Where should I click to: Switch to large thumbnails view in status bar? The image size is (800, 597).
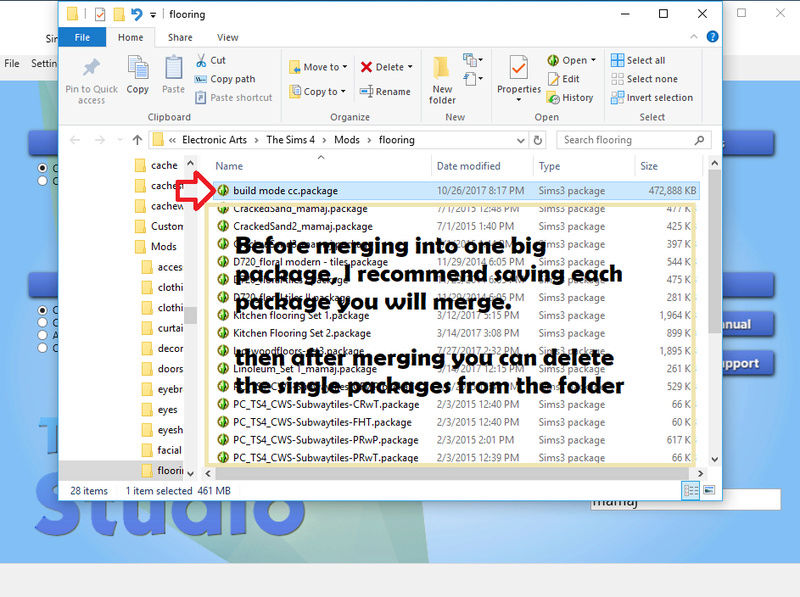click(x=709, y=491)
